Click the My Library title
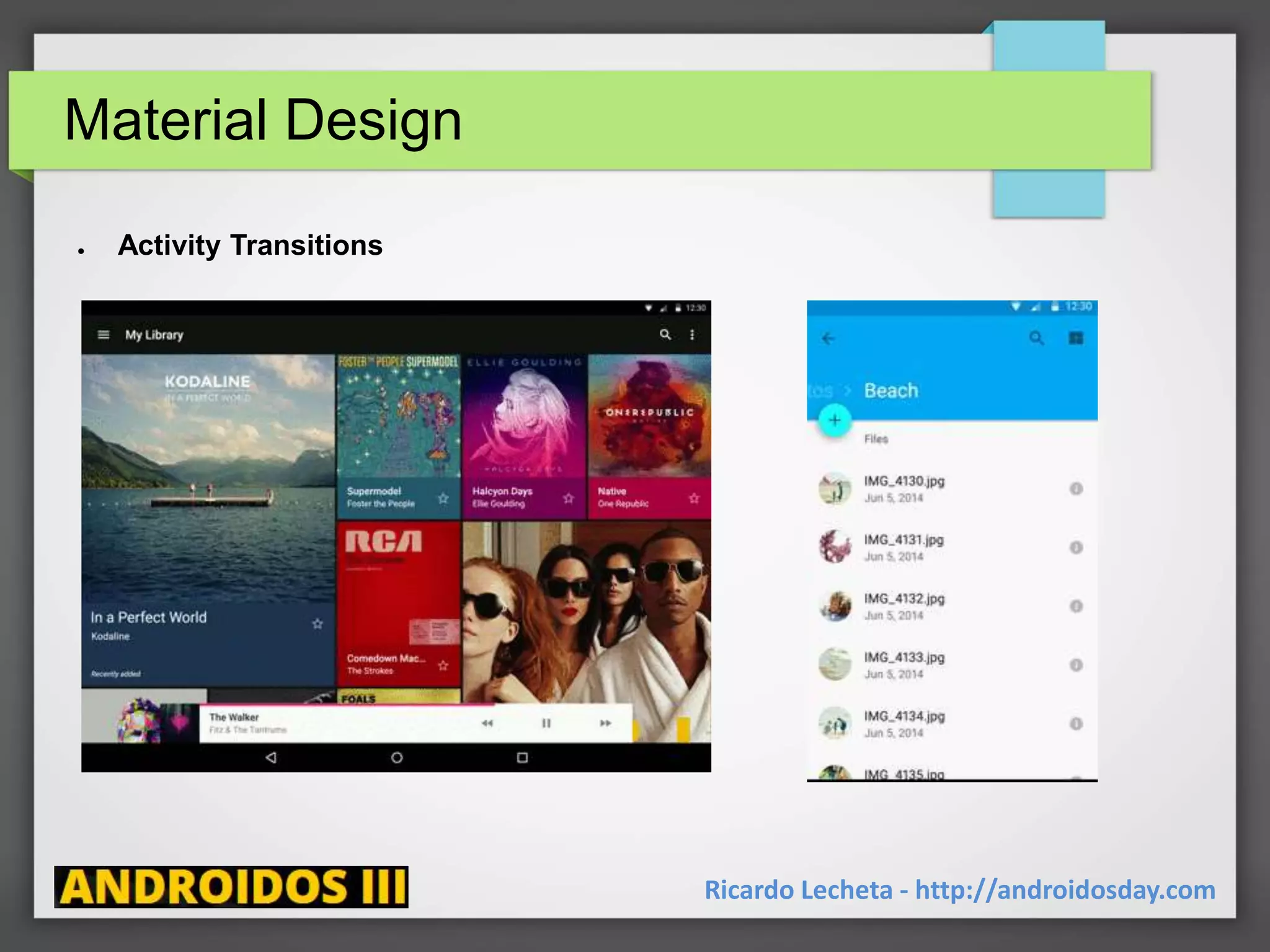Screen dimensions: 1270x952 pyautogui.click(x=154, y=335)
